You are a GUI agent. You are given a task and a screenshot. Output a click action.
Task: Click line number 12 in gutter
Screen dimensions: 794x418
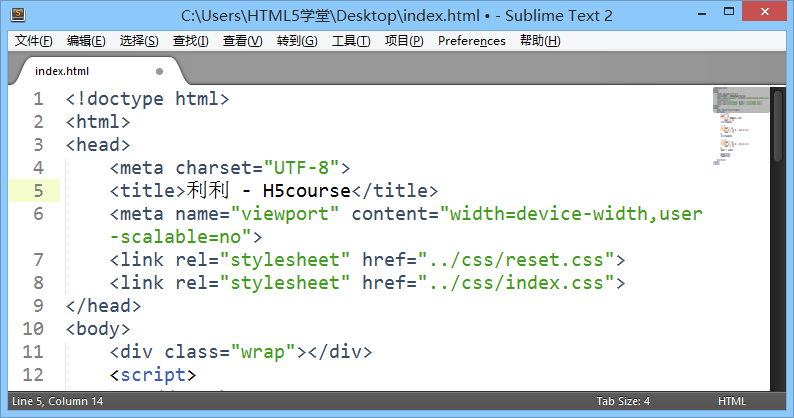point(33,375)
